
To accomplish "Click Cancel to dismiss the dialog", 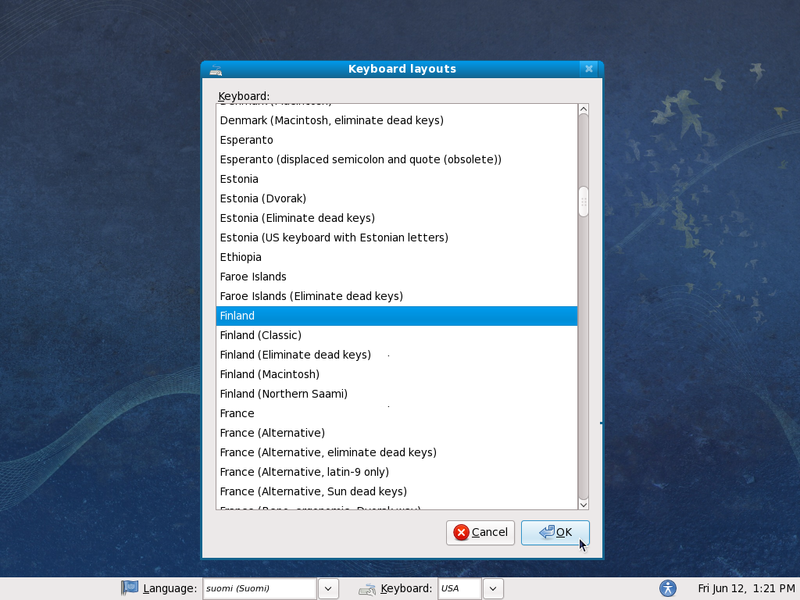I will [x=480, y=533].
